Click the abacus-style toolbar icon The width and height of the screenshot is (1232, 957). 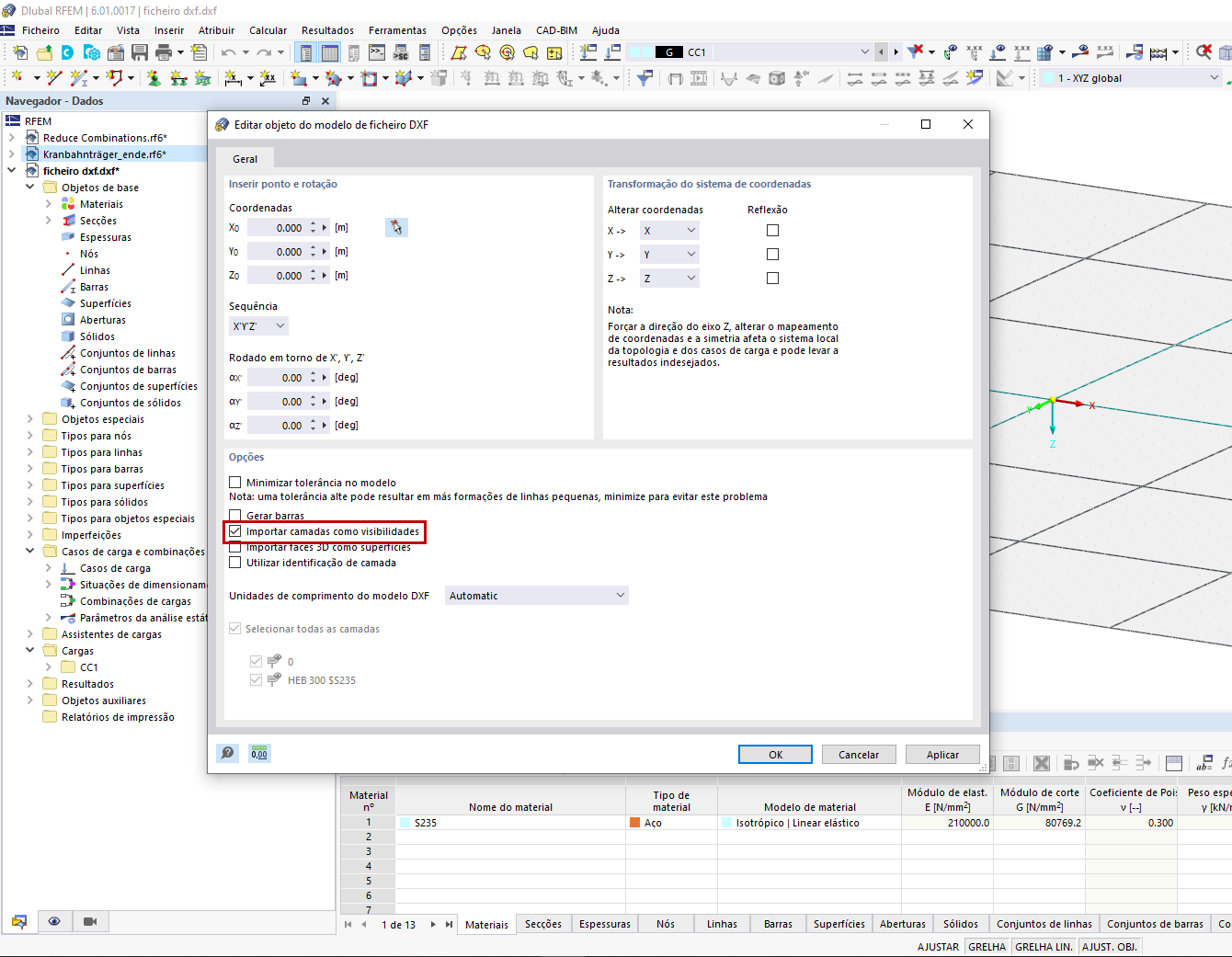coord(1158,52)
